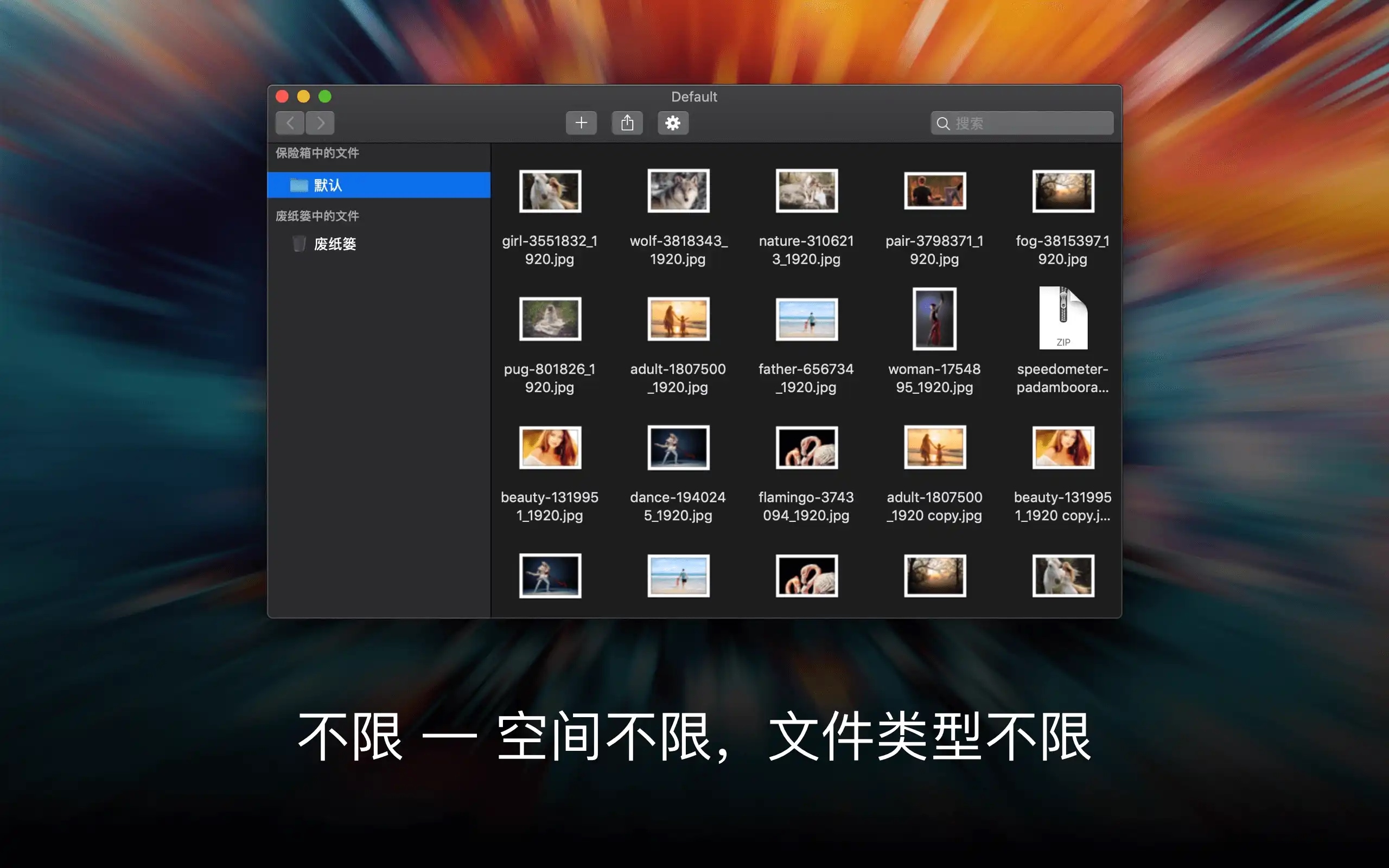The height and width of the screenshot is (868, 1389).
Task: Open settings with the gear icon
Action: click(673, 123)
